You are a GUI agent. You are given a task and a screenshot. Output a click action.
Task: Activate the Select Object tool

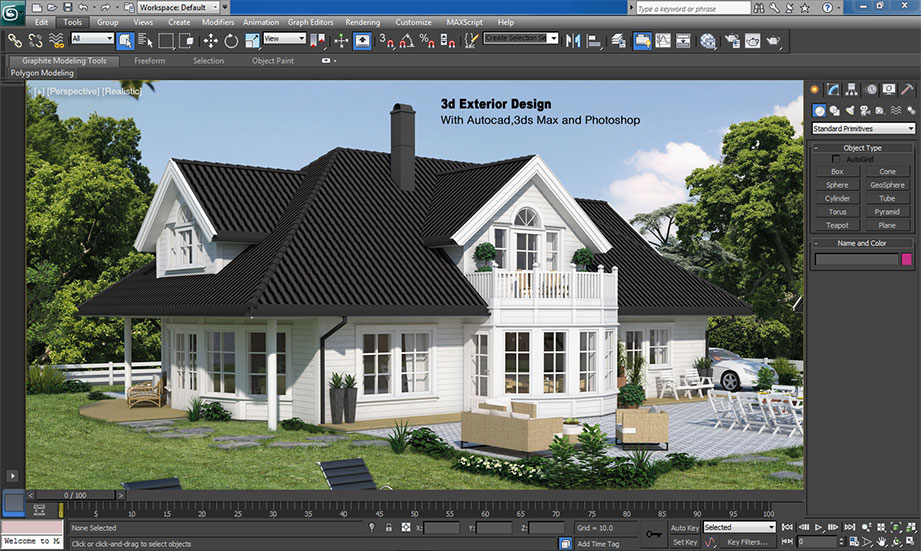tap(125, 41)
